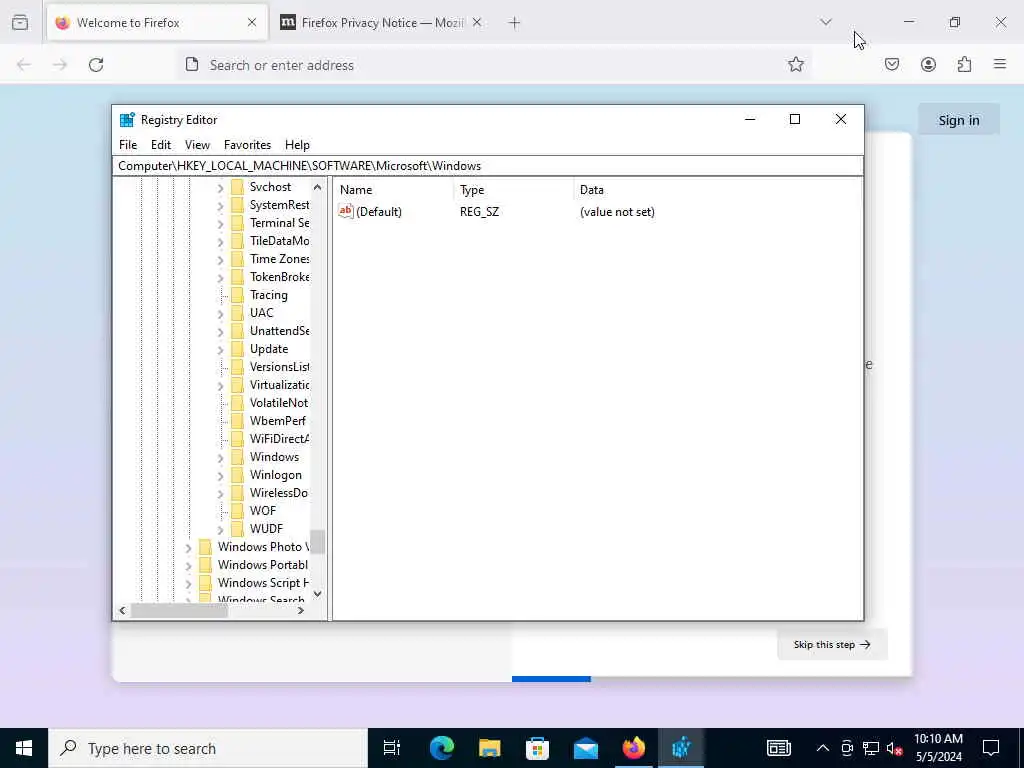The height and width of the screenshot is (768, 1024).
Task: Close the Welcome to Firefox tab
Action: tap(252, 23)
